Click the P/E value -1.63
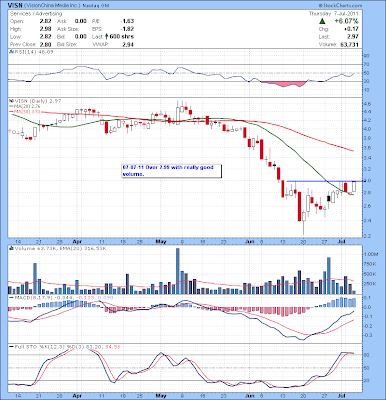This screenshot has width=386, height=400. 127,21
